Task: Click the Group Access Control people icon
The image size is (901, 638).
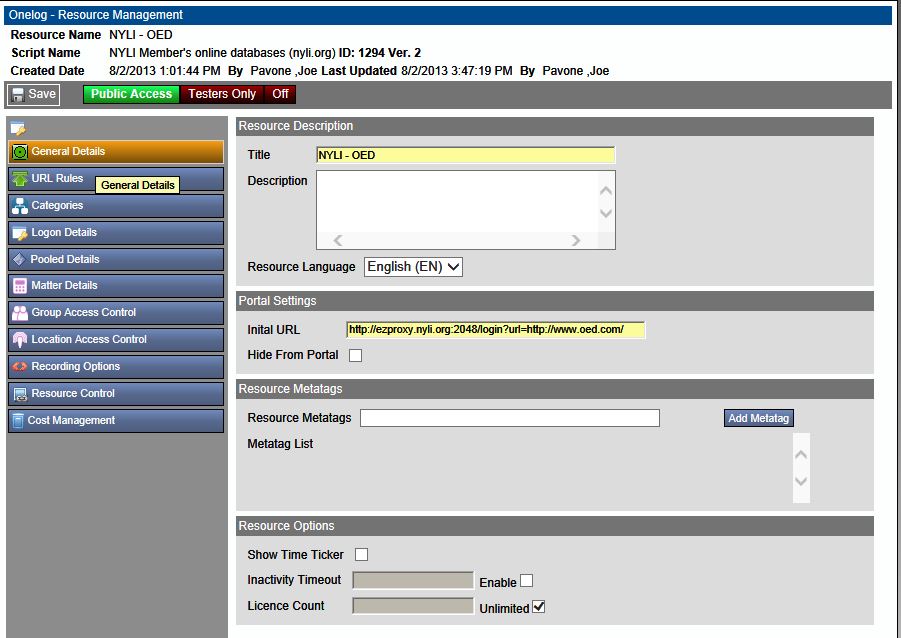Action: pyautogui.click(x=20, y=313)
